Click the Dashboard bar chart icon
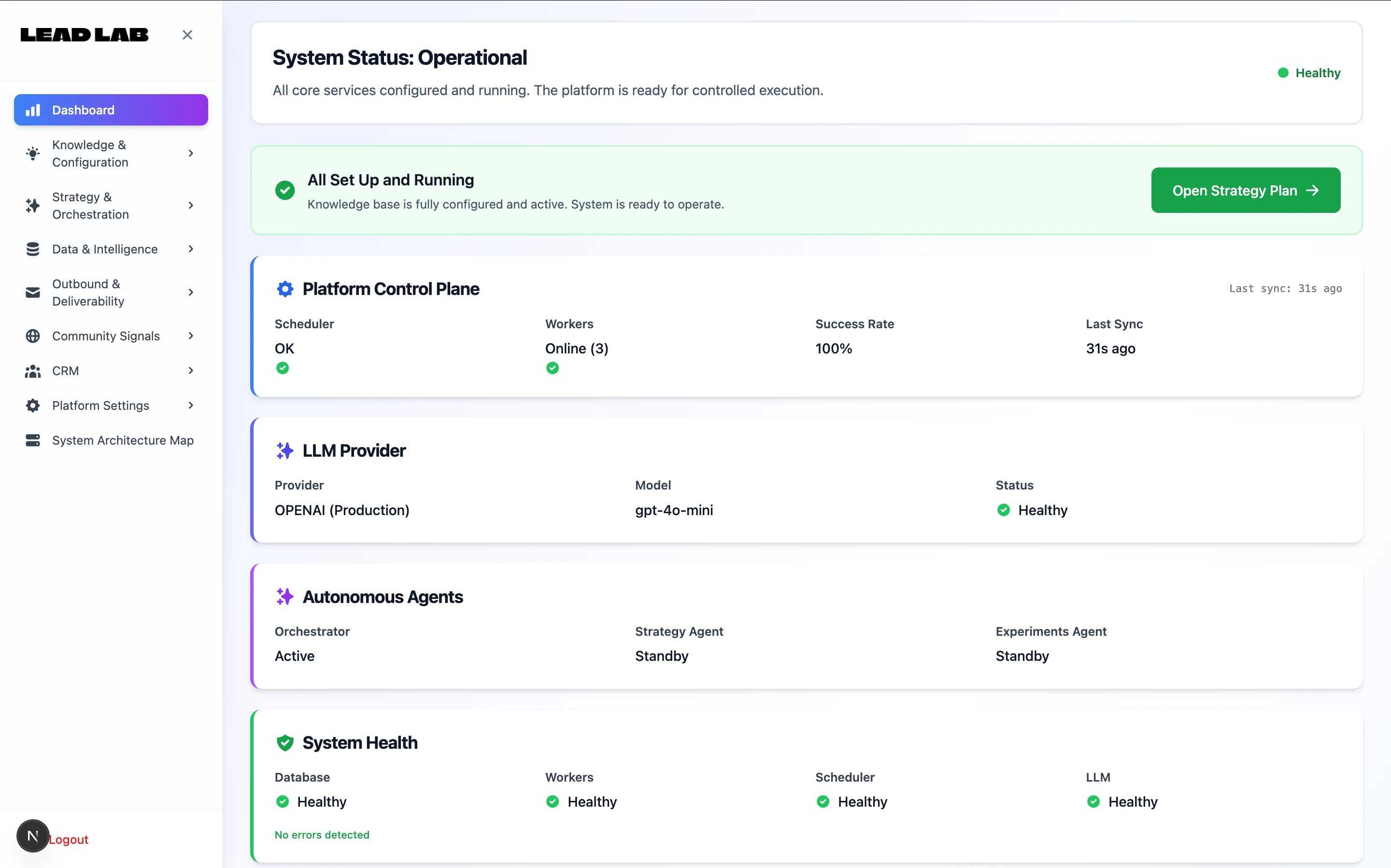The height and width of the screenshot is (868, 1391). coord(33,110)
